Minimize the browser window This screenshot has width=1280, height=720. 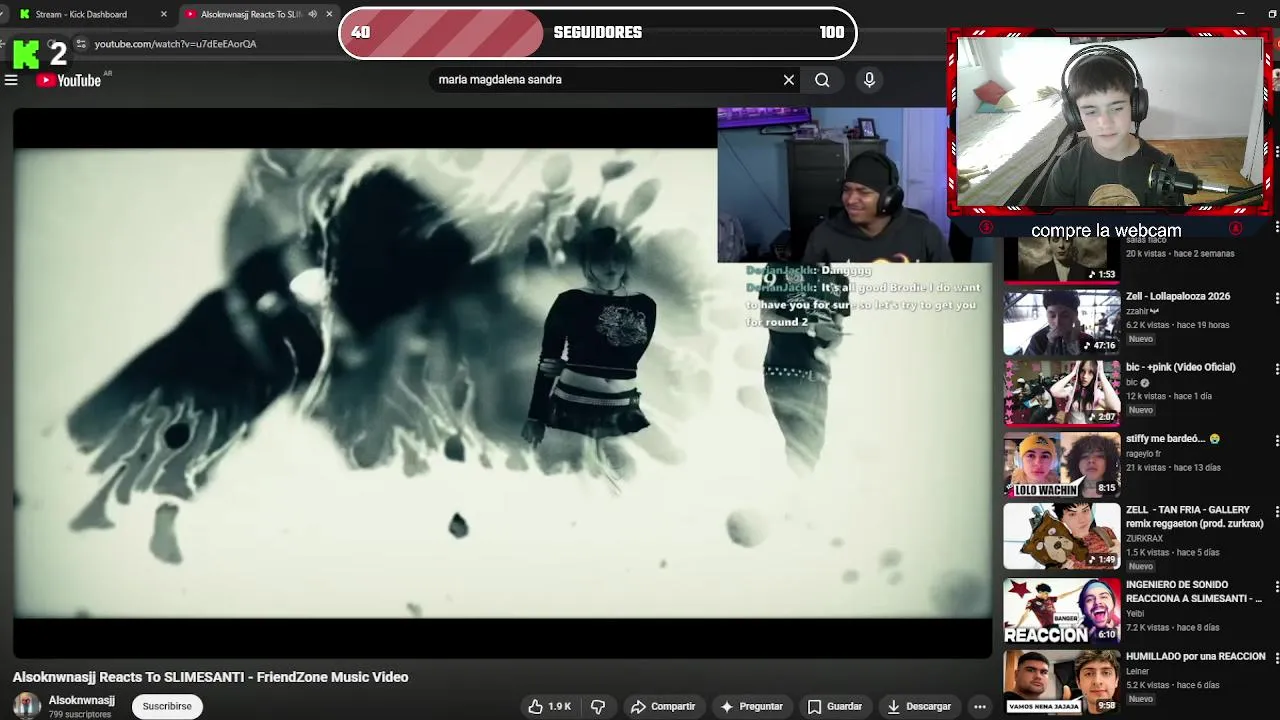(1241, 13)
